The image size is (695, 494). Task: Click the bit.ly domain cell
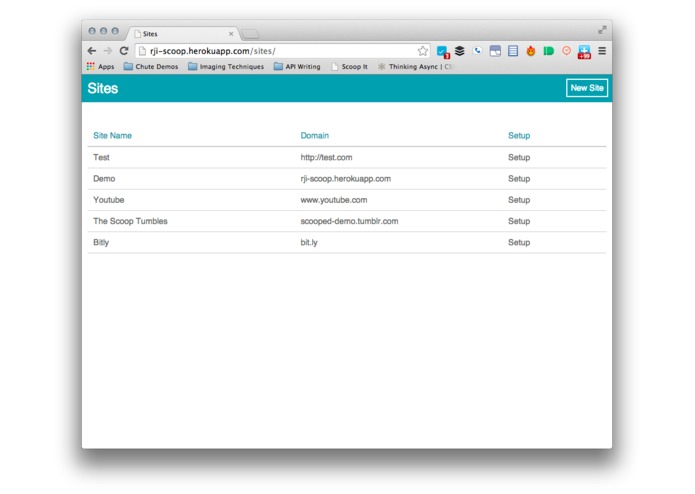309,242
